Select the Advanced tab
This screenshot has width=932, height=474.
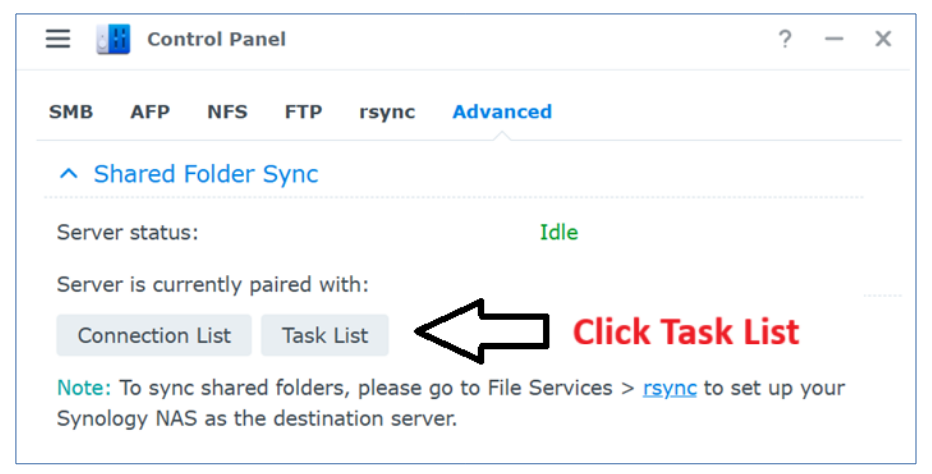pos(502,112)
